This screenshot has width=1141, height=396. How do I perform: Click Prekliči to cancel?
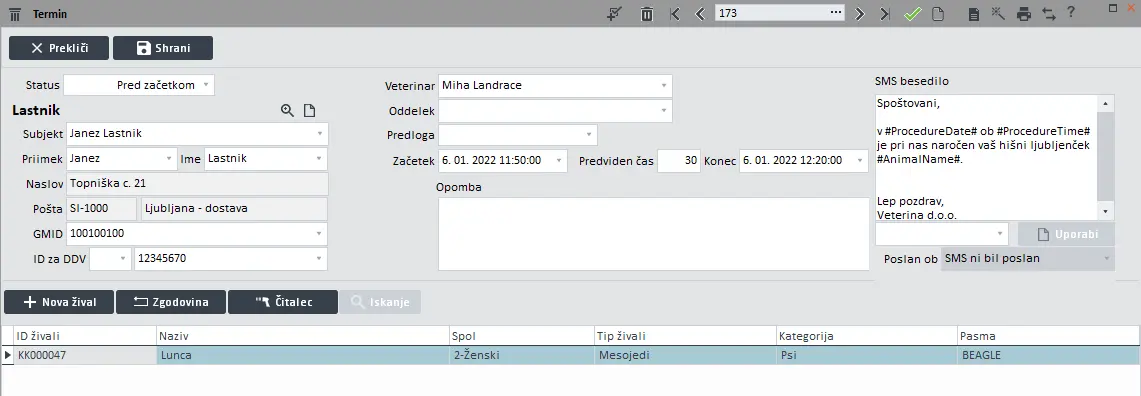tap(59, 48)
